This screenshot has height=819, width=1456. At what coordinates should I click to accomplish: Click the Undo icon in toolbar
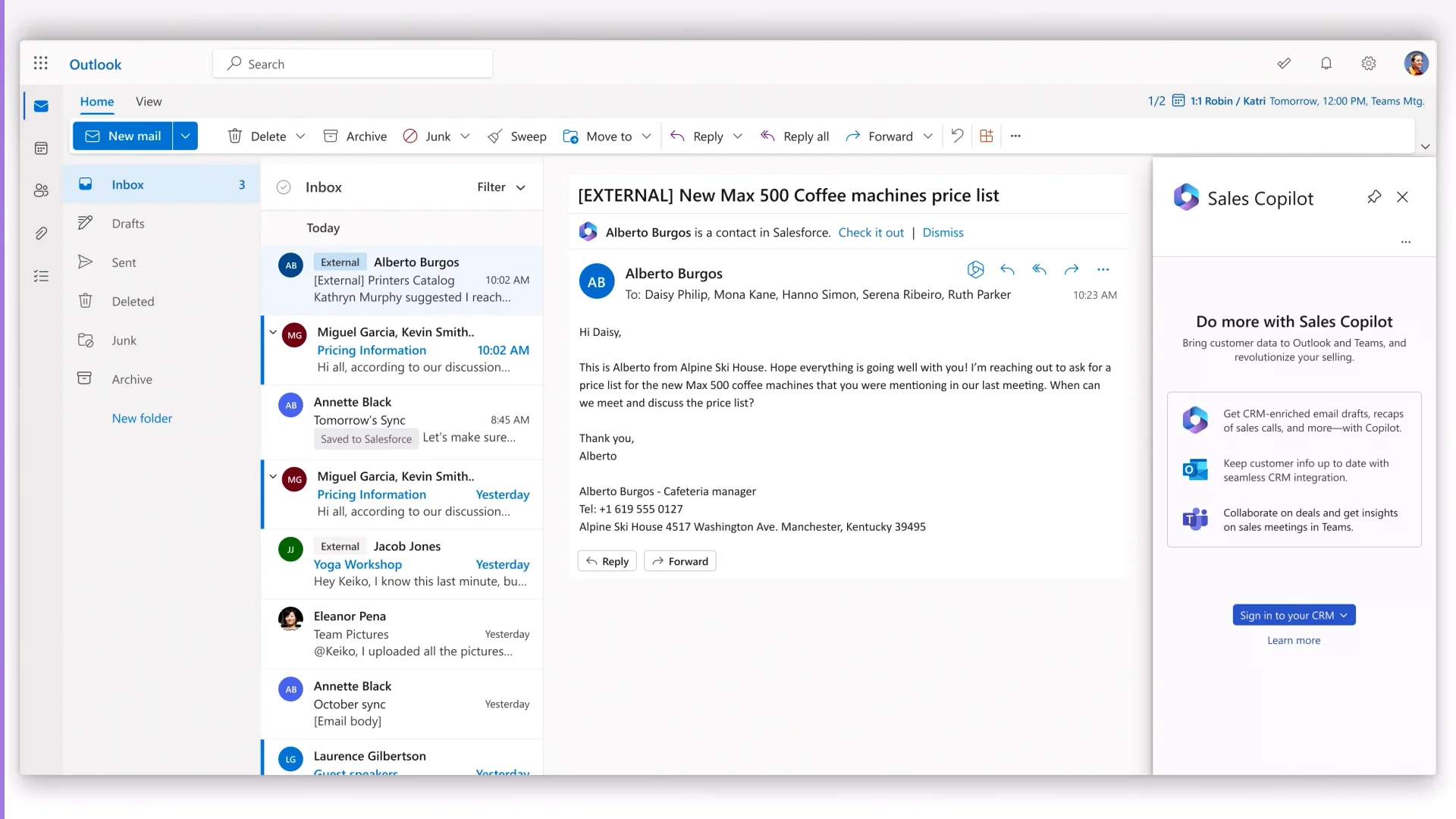click(957, 136)
